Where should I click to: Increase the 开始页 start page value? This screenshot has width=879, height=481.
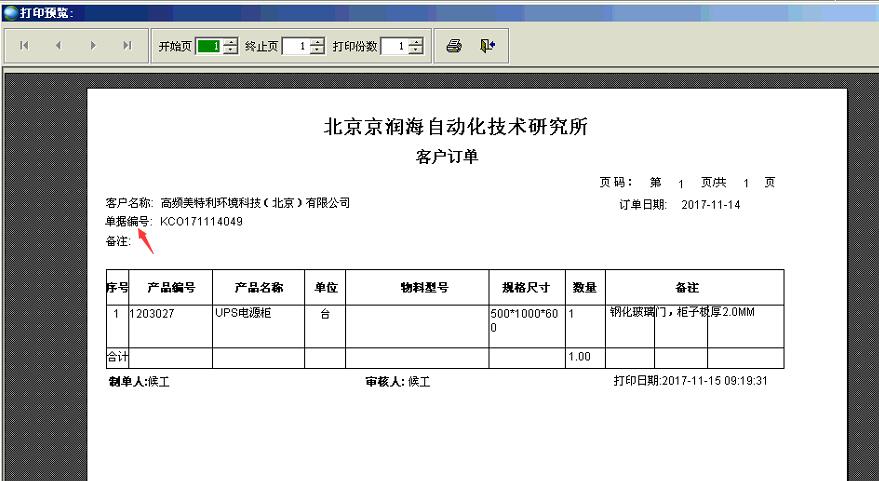[x=231, y=42]
